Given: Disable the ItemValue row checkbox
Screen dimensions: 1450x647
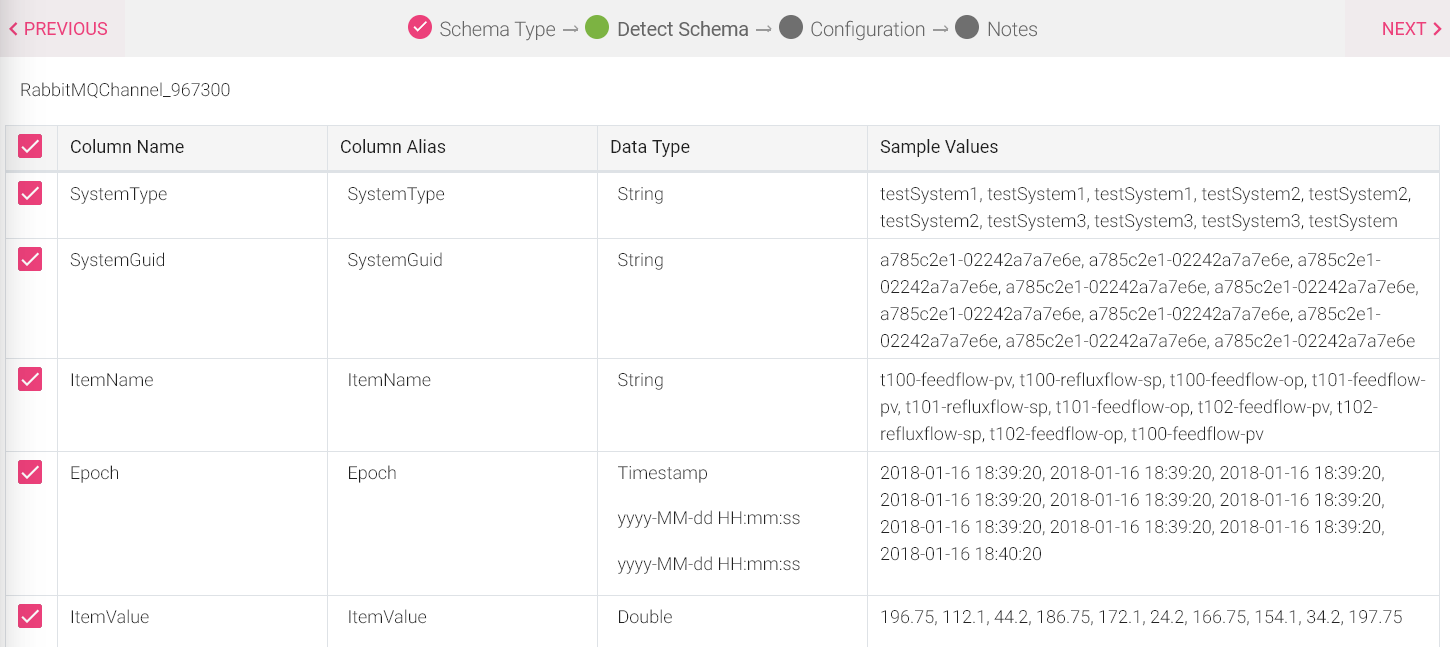Looking at the screenshot, I should click(31, 616).
